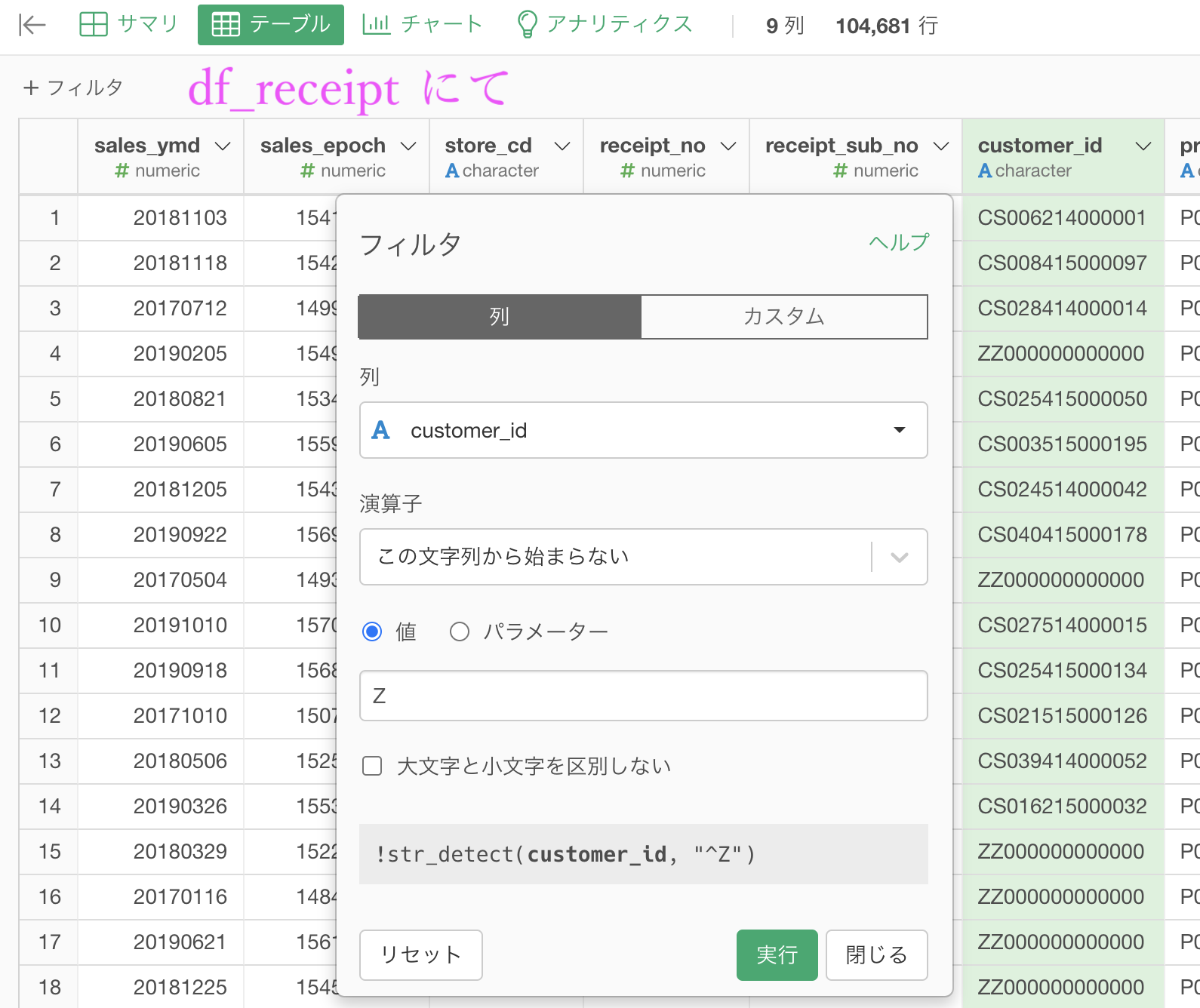Open the ヘルプ help link

tap(899, 242)
